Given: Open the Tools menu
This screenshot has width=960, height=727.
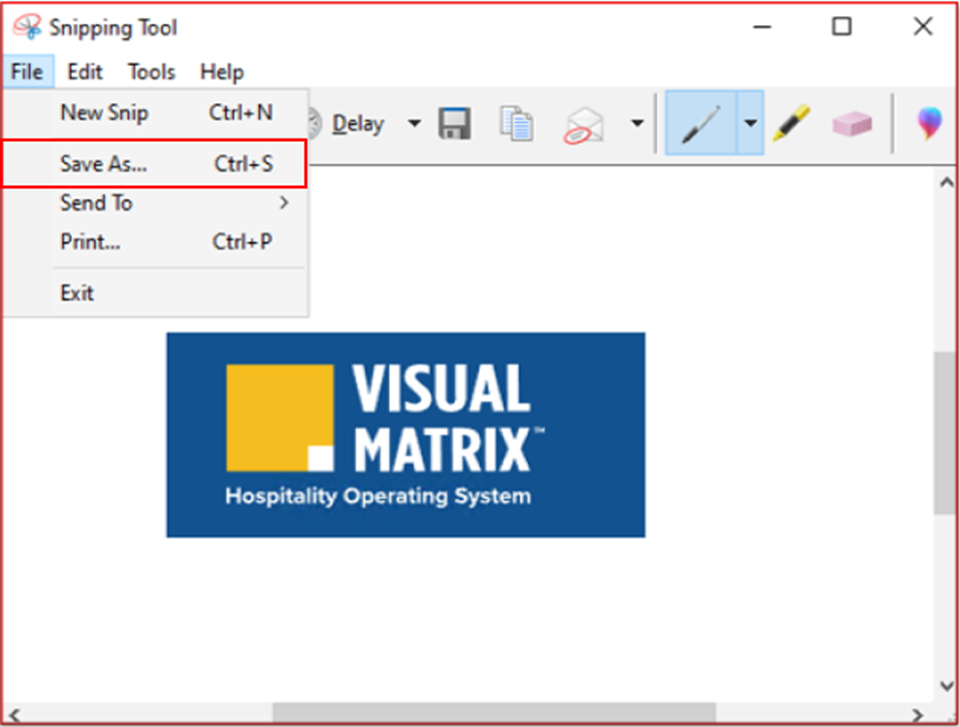Looking at the screenshot, I should pos(151,72).
